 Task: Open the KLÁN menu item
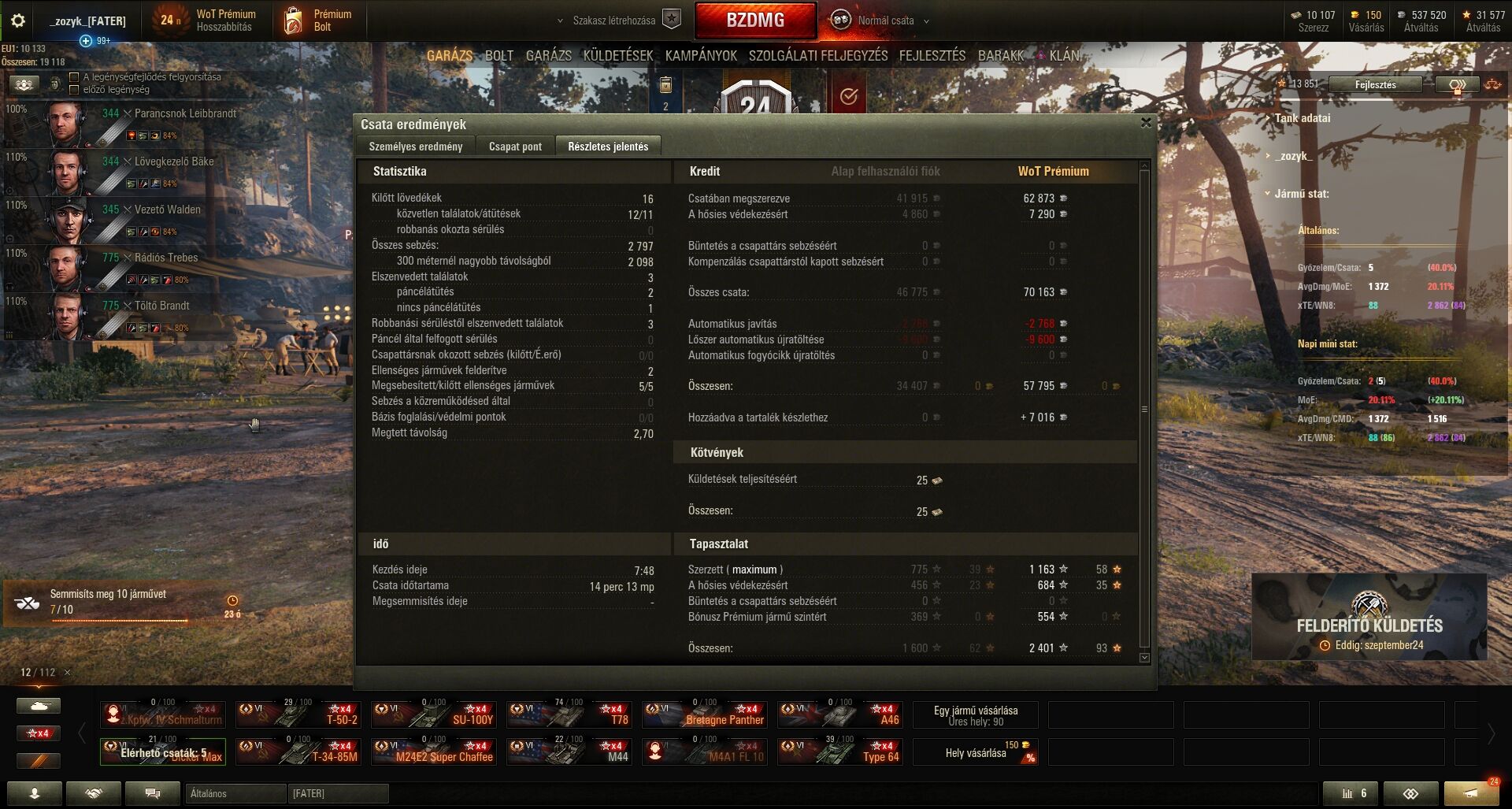(1064, 56)
